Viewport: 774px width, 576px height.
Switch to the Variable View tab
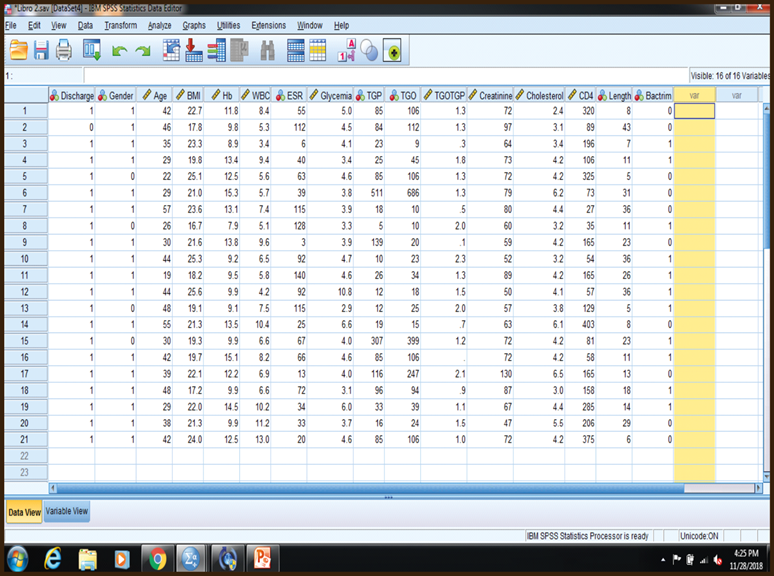click(x=67, y=511)
